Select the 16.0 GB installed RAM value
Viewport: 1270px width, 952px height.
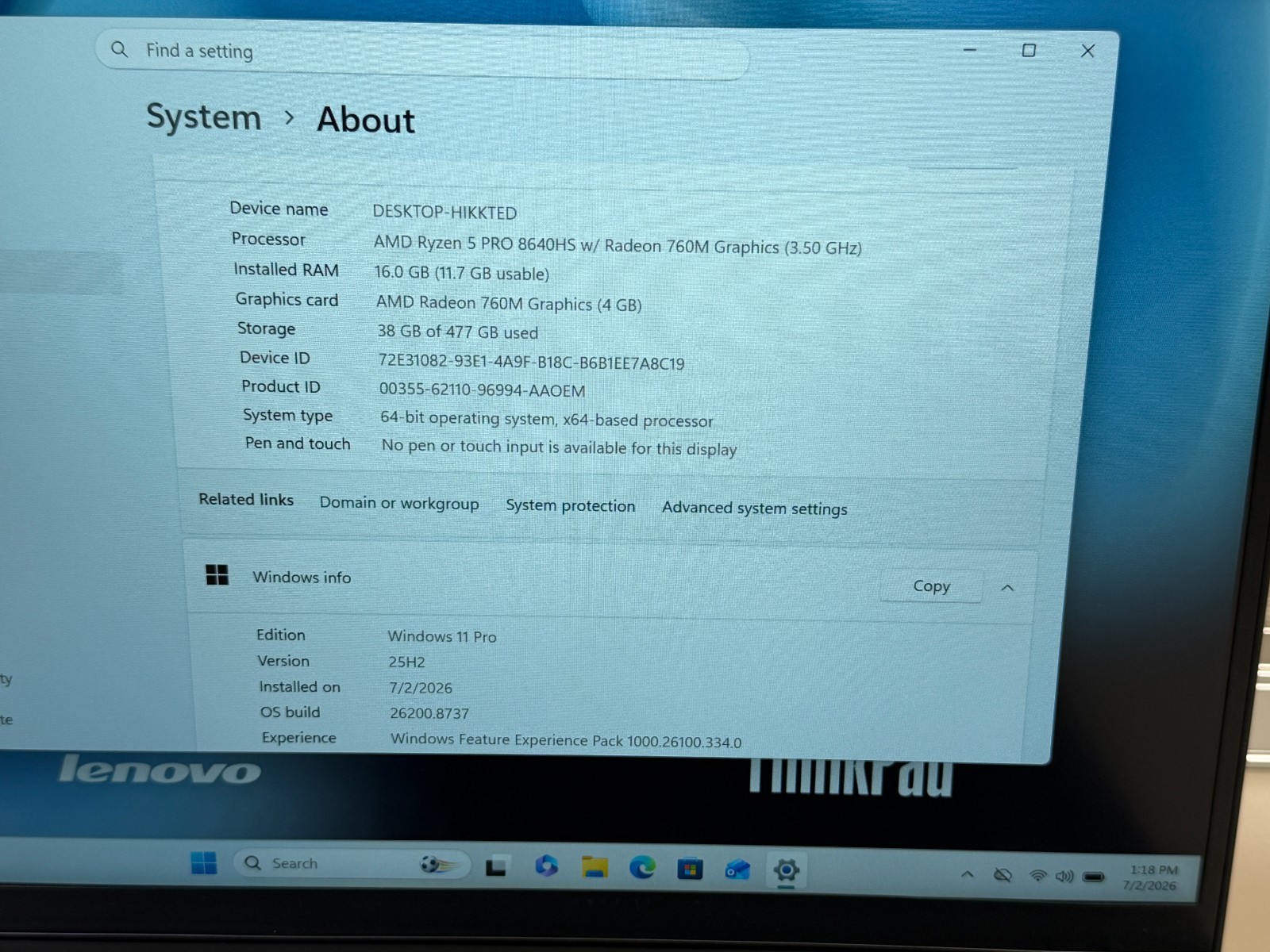461,273
